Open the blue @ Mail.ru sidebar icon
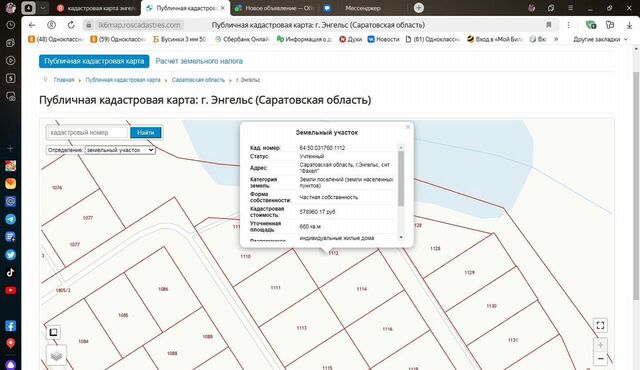The height and width of the screenshot is (370, 640). click(11, 201)
